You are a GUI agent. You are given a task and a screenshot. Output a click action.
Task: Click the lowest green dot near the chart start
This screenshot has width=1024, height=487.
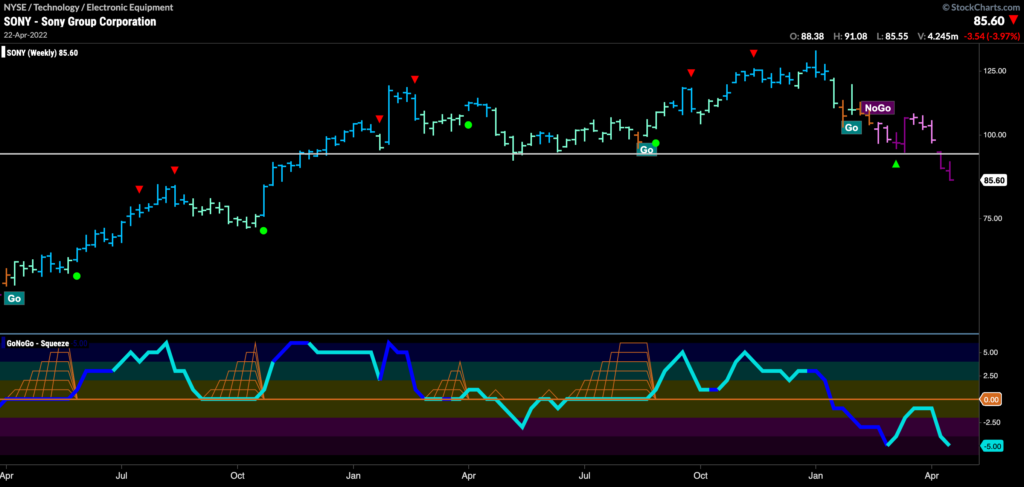pyautogui.click(x=76, y=276)
